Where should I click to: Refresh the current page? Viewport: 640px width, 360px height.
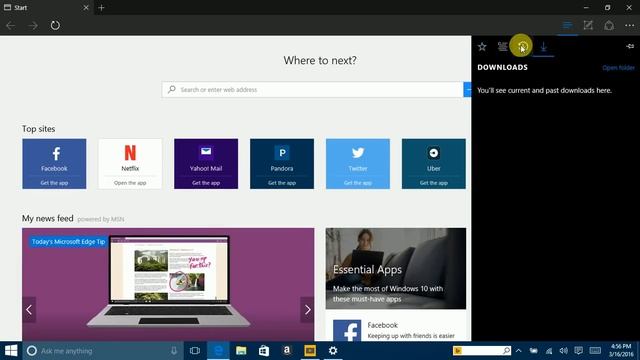coord(55,25)
